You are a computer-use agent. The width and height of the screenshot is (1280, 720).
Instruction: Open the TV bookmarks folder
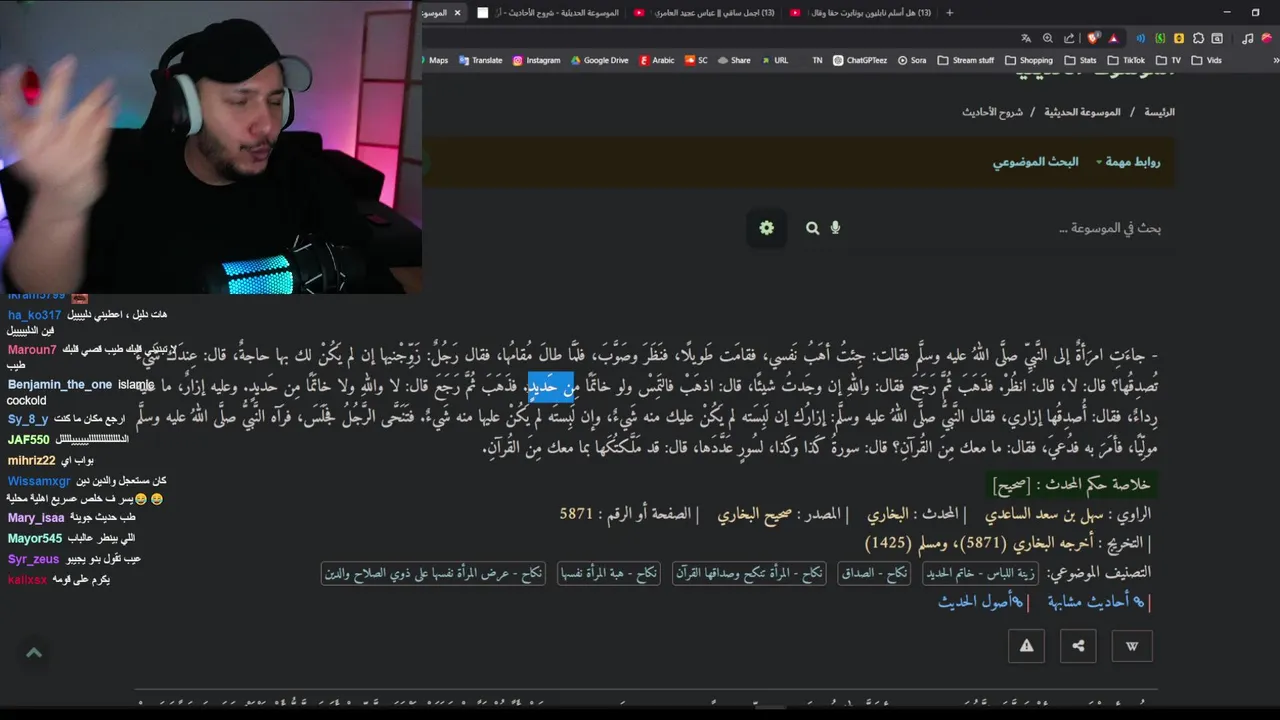[x=1168, y=60]
